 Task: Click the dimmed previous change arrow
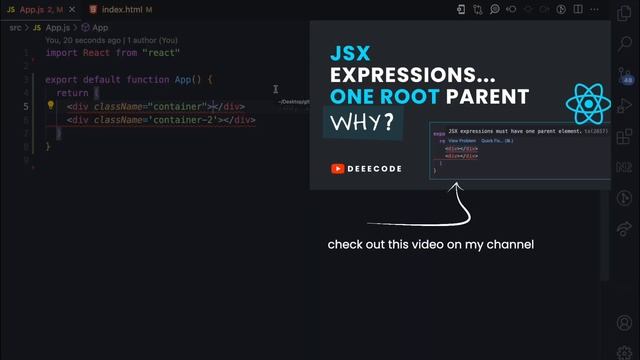click(x=528, y=9)
